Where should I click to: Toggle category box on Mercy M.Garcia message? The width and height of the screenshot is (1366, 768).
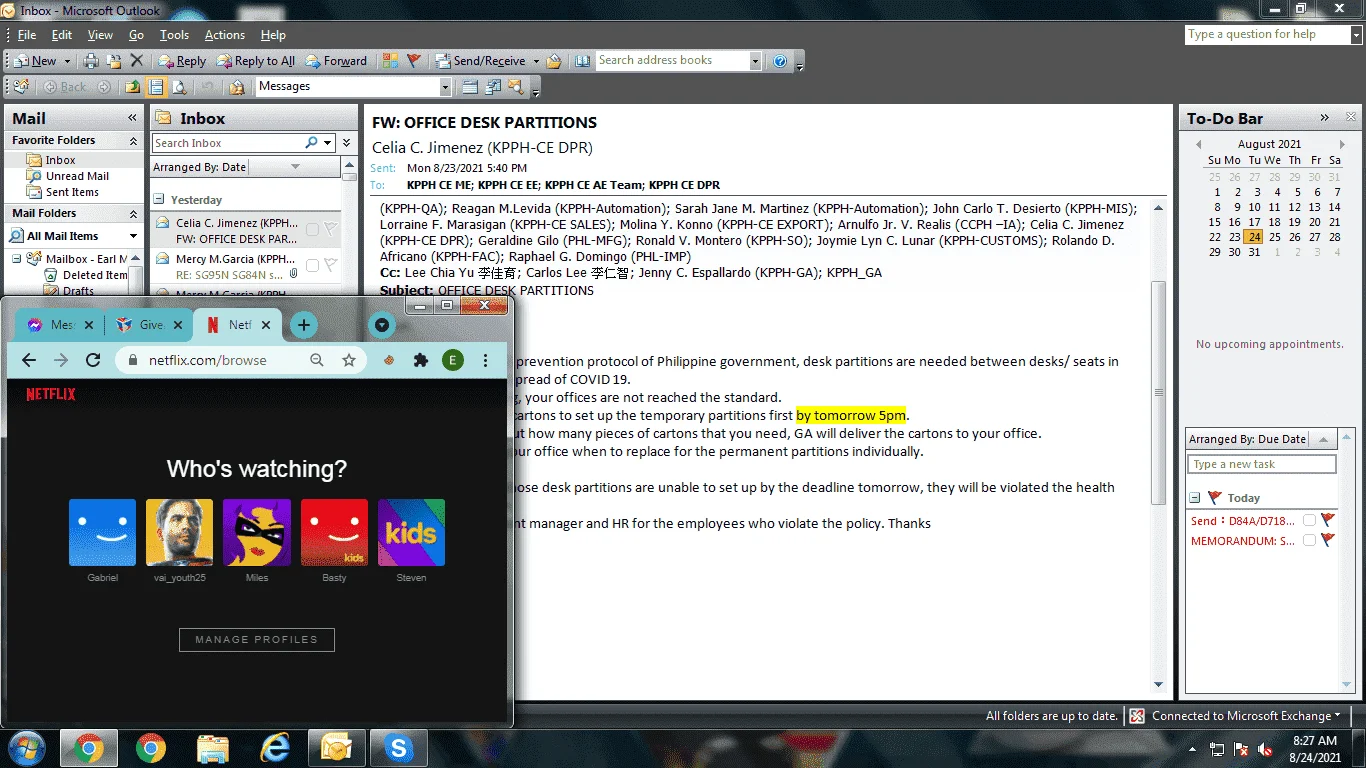[x=312, y=266]
